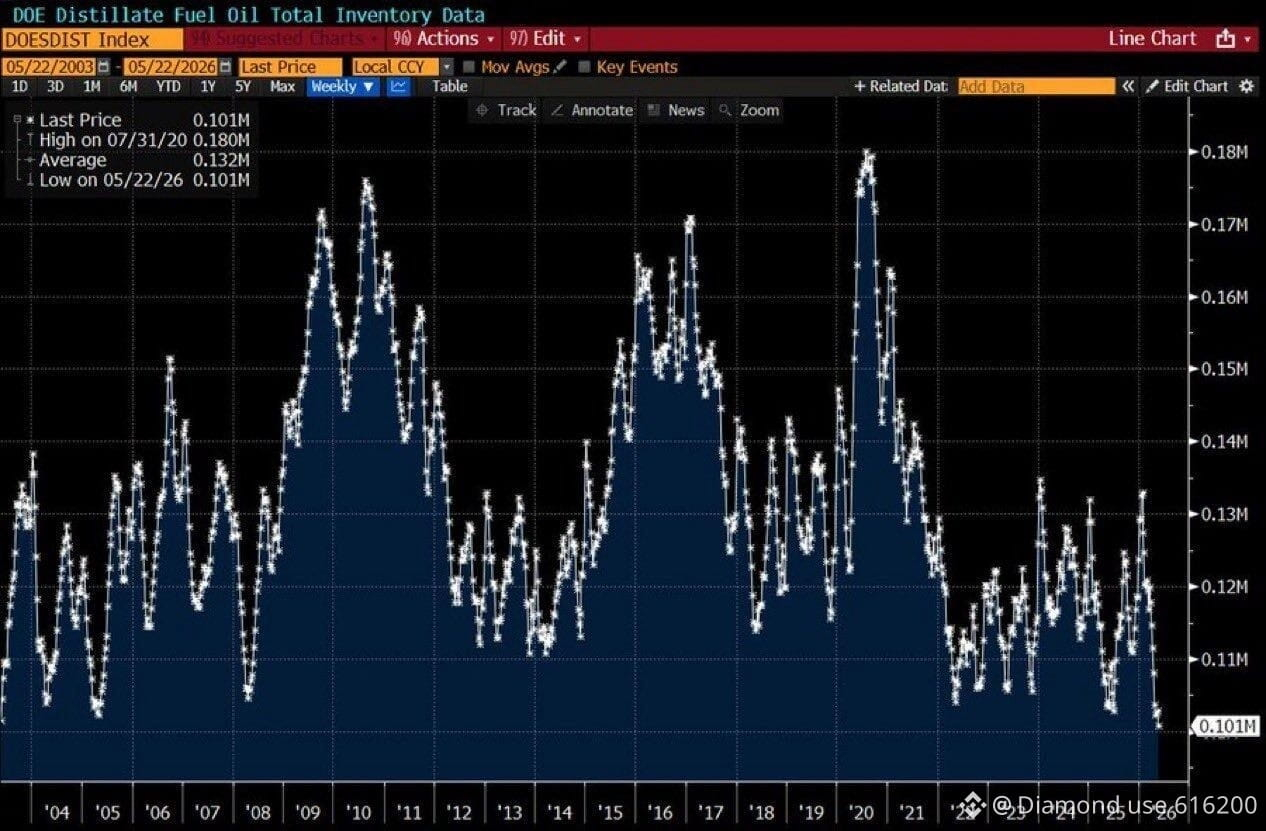Open the export chart share icon
The image size is (1266, 831).
tap(1225, 39)
